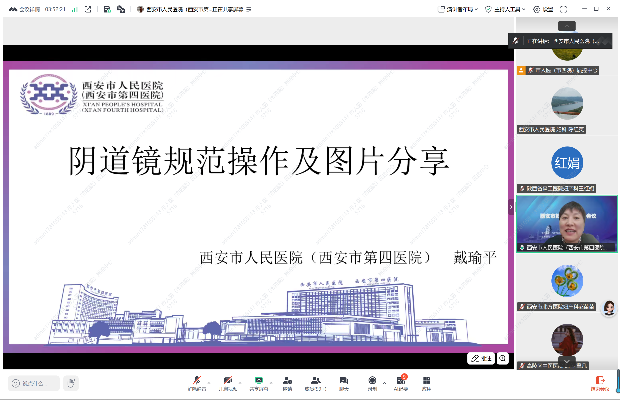Select the sunflower avatar participant tile
Viewport: 620px width, 400px height.
click(567, 283)
